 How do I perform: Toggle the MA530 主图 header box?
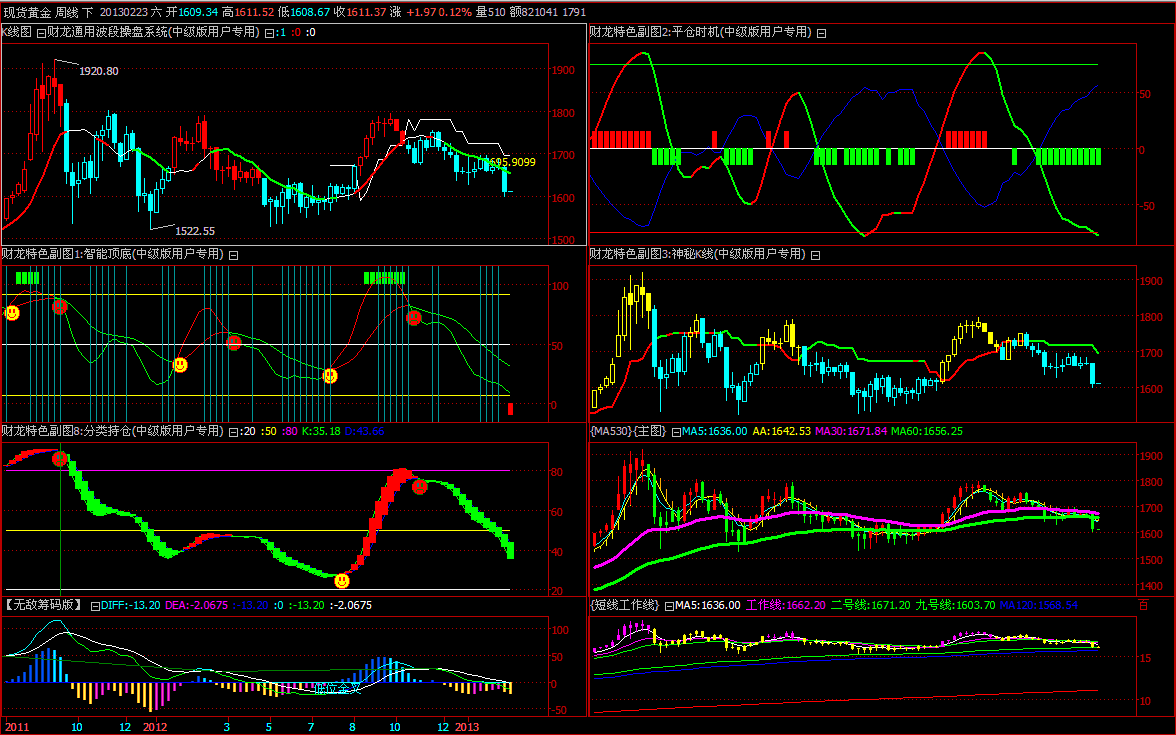point(676,432)
